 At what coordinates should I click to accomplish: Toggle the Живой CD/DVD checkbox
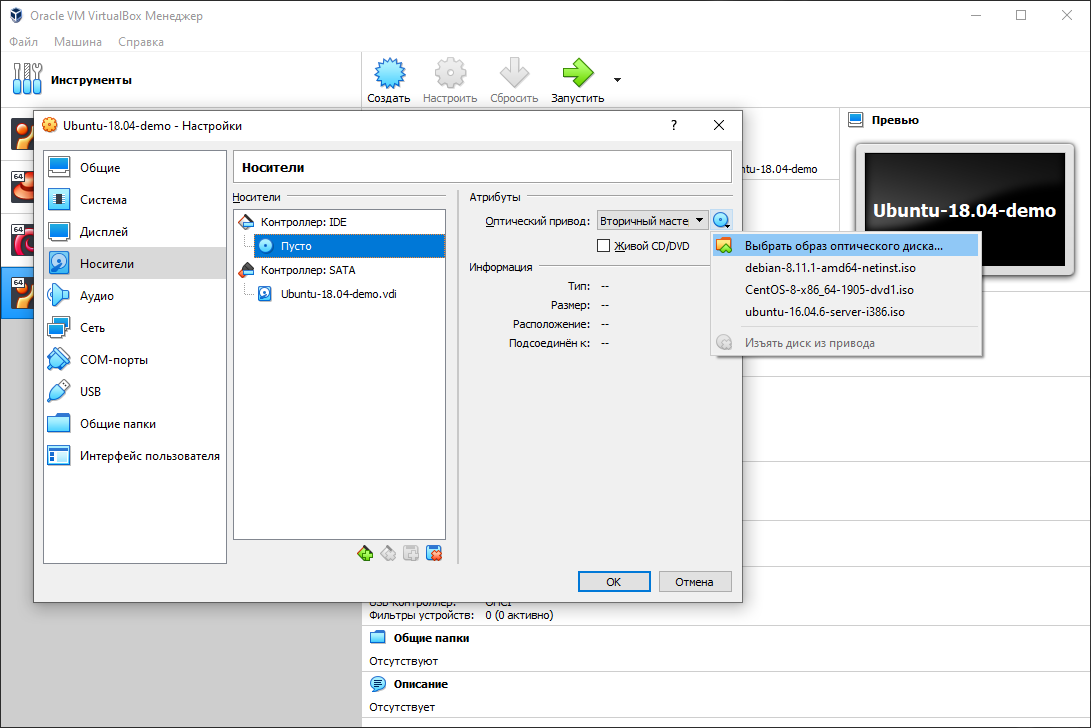click(x=603, y=246)
